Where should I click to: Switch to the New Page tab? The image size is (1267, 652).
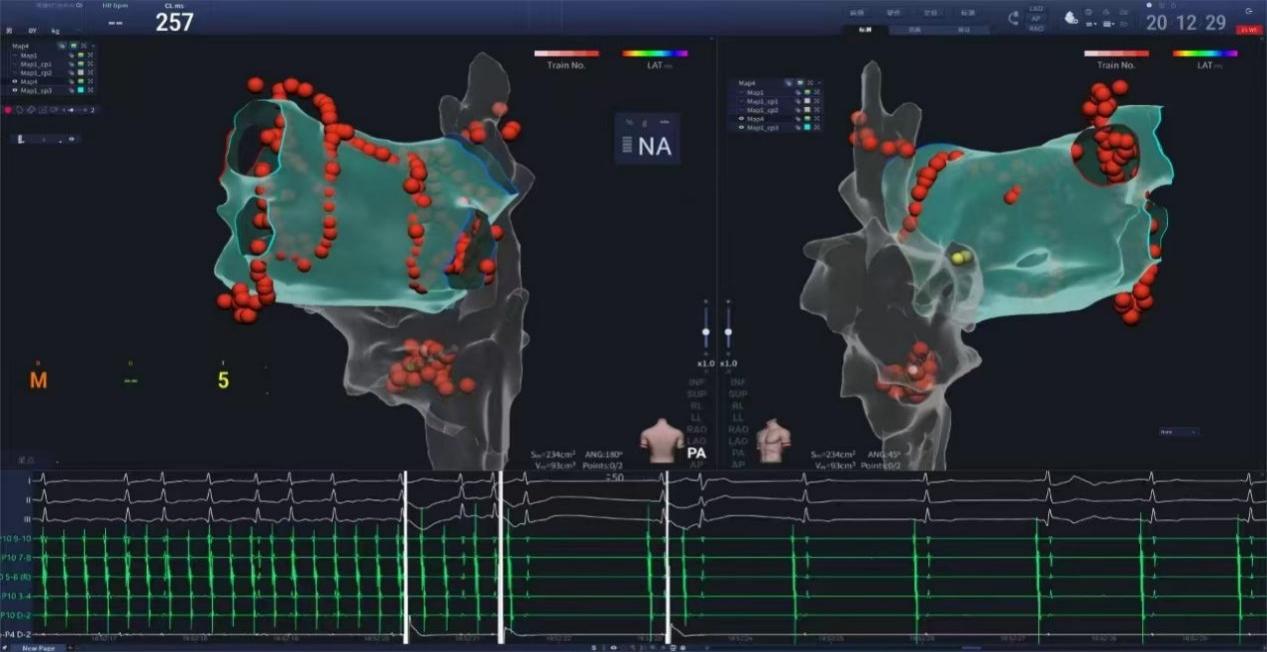pos(39,648)
